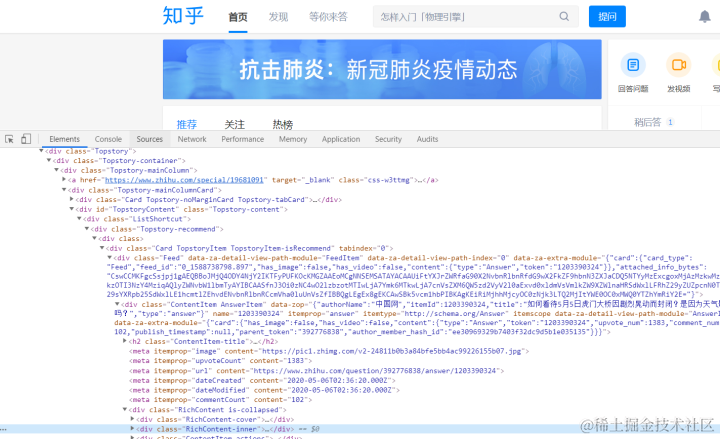Select the 推荐 feed tab
720x439 pixels.
[x=186, y=124]
